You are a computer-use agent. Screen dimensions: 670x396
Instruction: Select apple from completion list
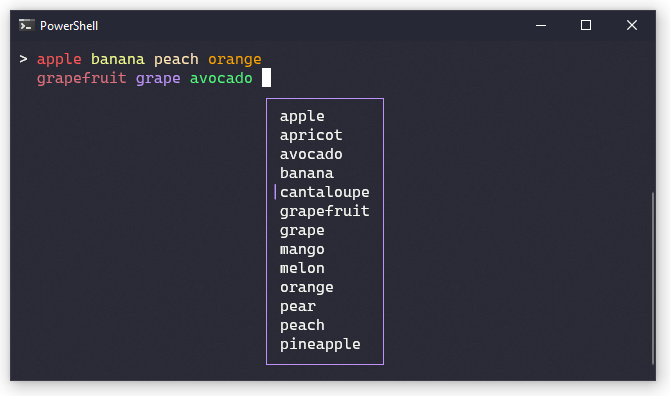pyautogui.click(x=302, y=116)
